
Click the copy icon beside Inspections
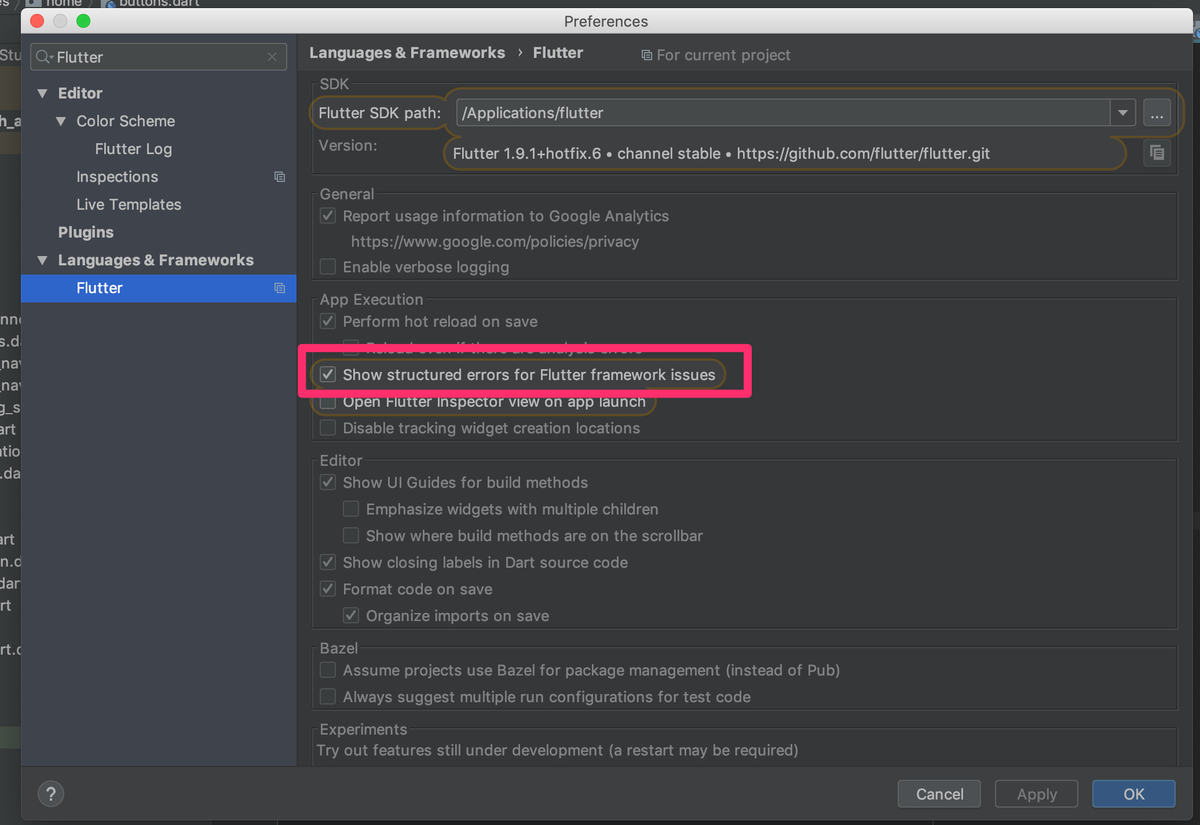click(x=280, y=177)
